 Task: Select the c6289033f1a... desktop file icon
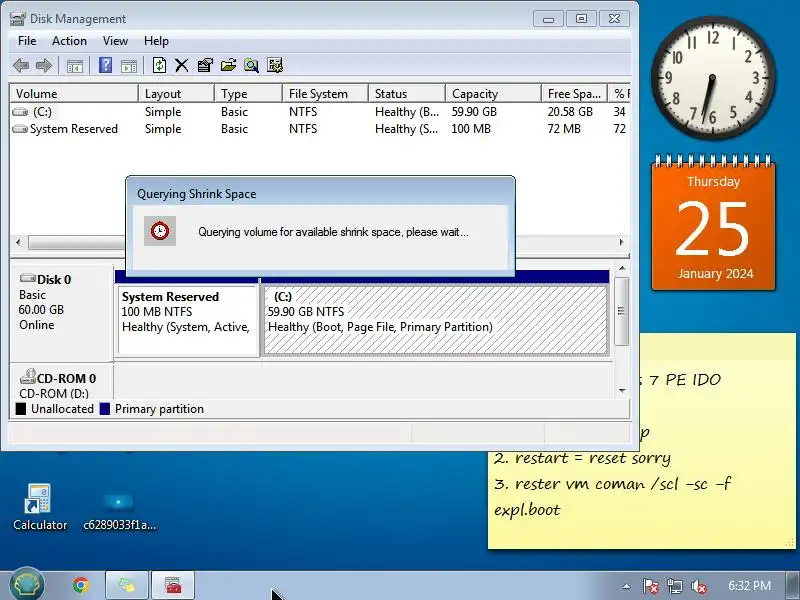coord(119,511)
